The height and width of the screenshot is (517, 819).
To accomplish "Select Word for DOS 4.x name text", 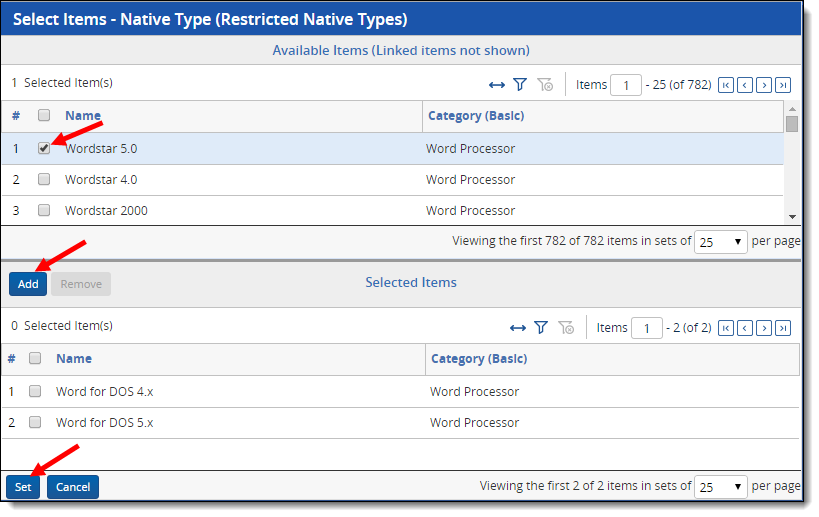I will point(104,392).
